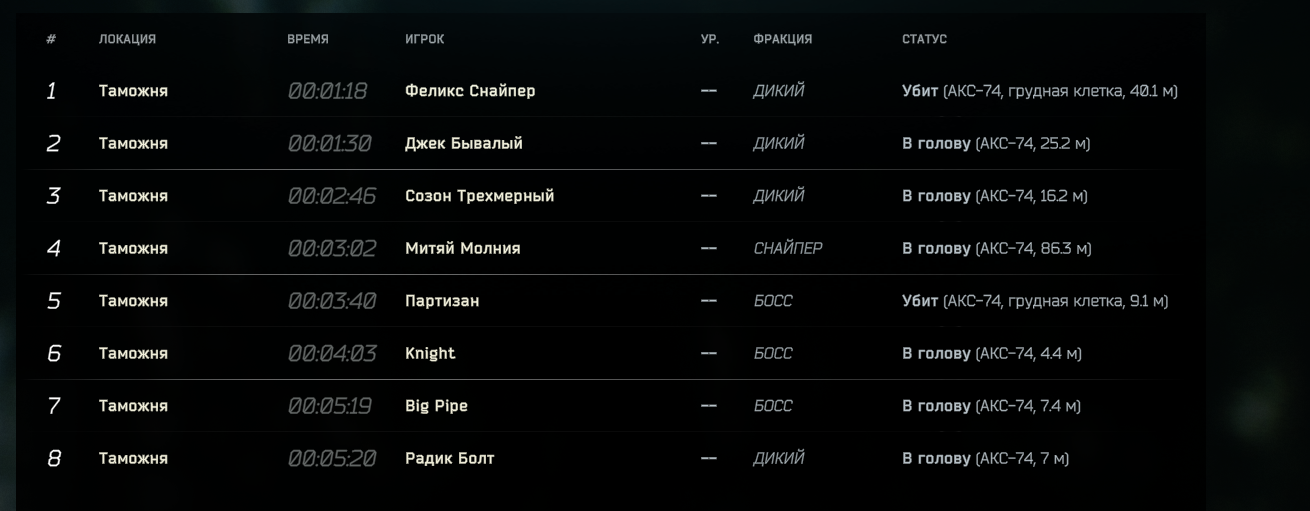Click the ВРЕМЯ column header

tap(307, 39)
